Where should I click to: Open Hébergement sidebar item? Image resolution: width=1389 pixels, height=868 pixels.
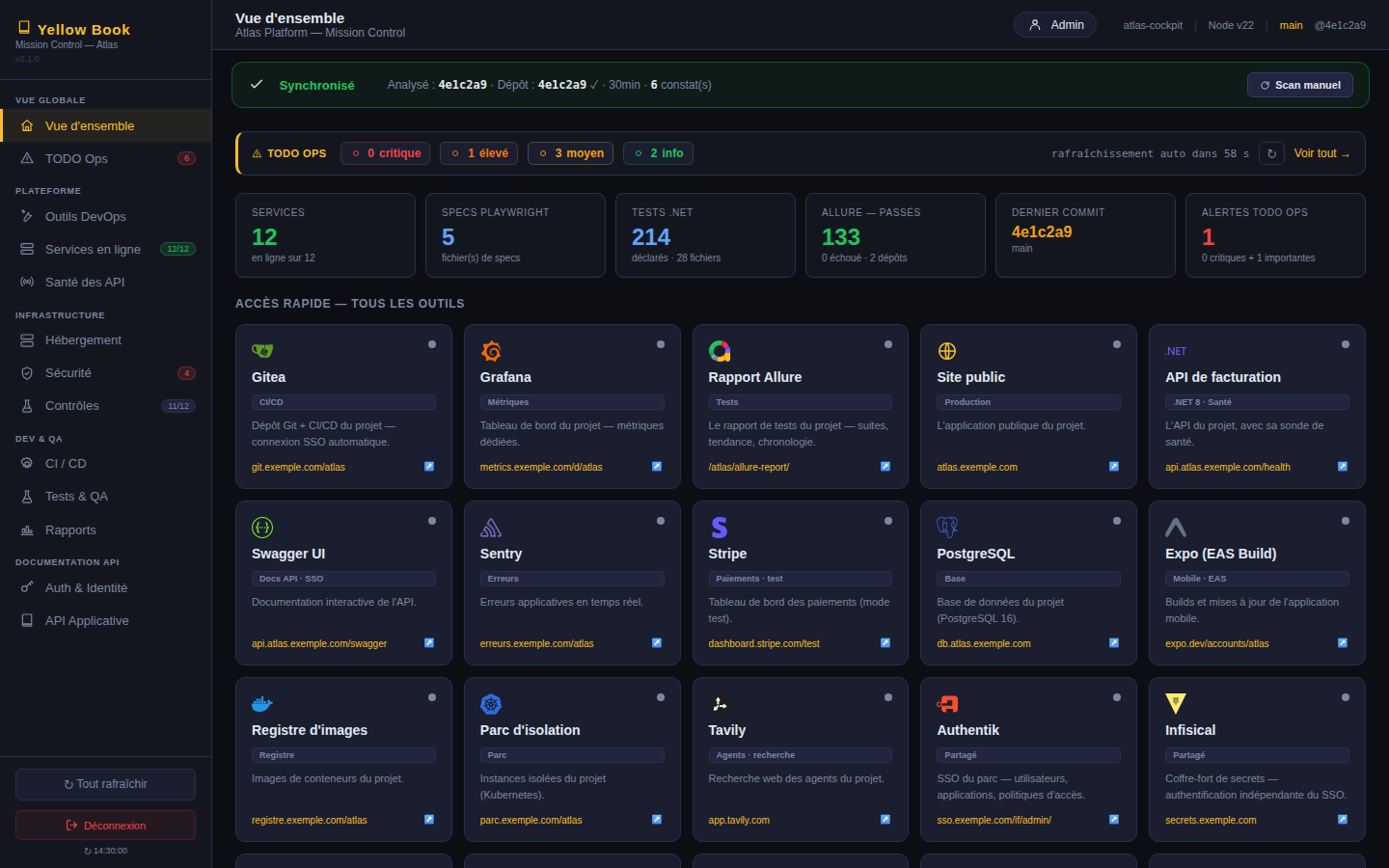click(x=106, y=339)
